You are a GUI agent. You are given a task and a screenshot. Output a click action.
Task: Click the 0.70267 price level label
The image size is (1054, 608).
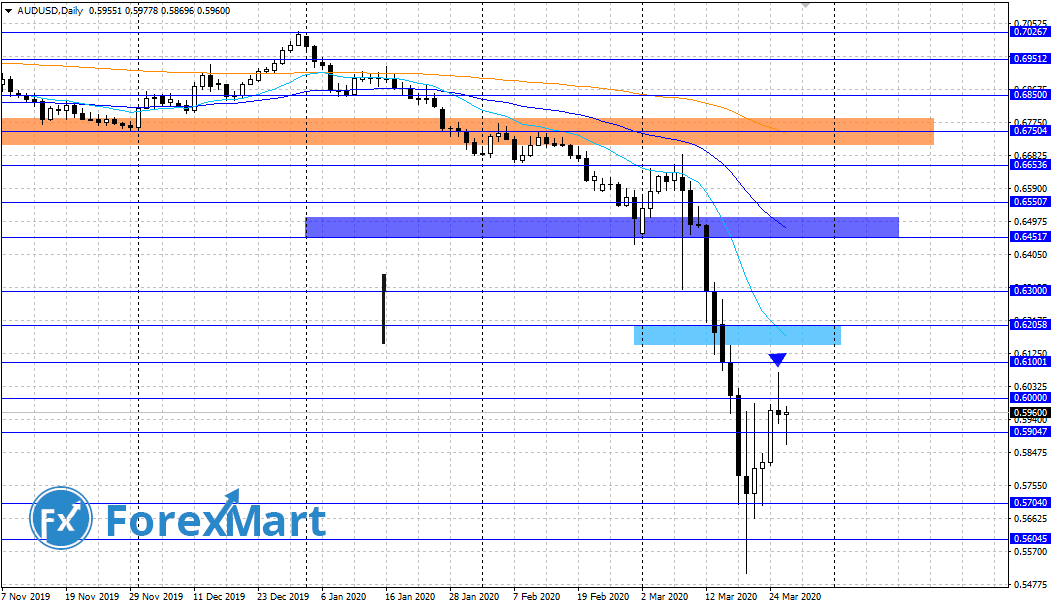pos(1030,32)
